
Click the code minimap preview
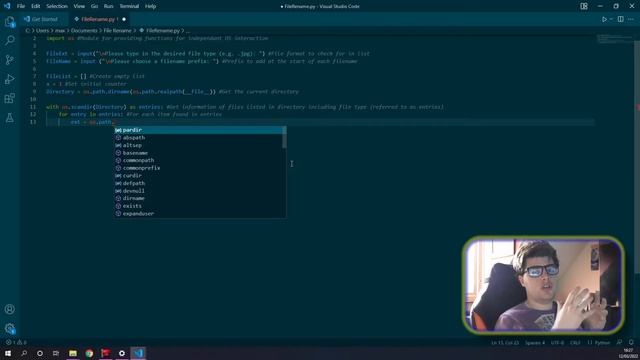pyautogui.click(x=615, y=39)
